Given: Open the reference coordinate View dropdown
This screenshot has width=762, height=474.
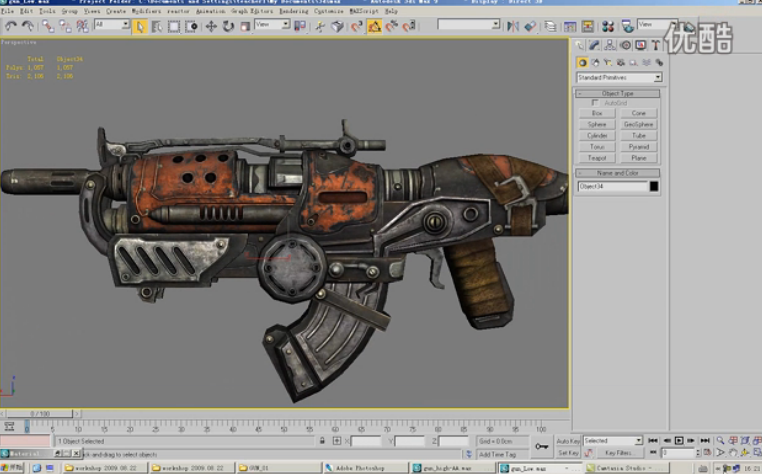Looking at the screenshot, I should click(x=272, y=24).
